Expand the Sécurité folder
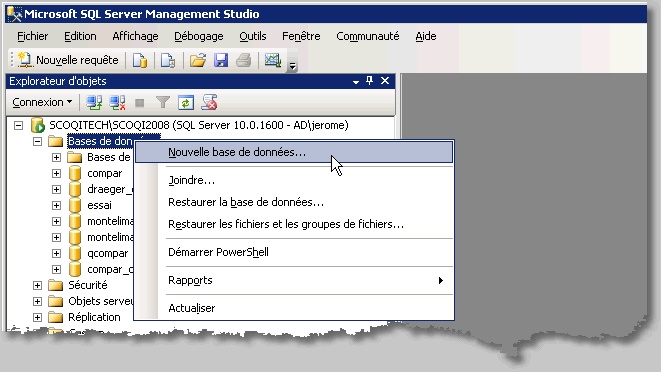The height and width of the screenshot is (372, 661). tap(38, 286)
